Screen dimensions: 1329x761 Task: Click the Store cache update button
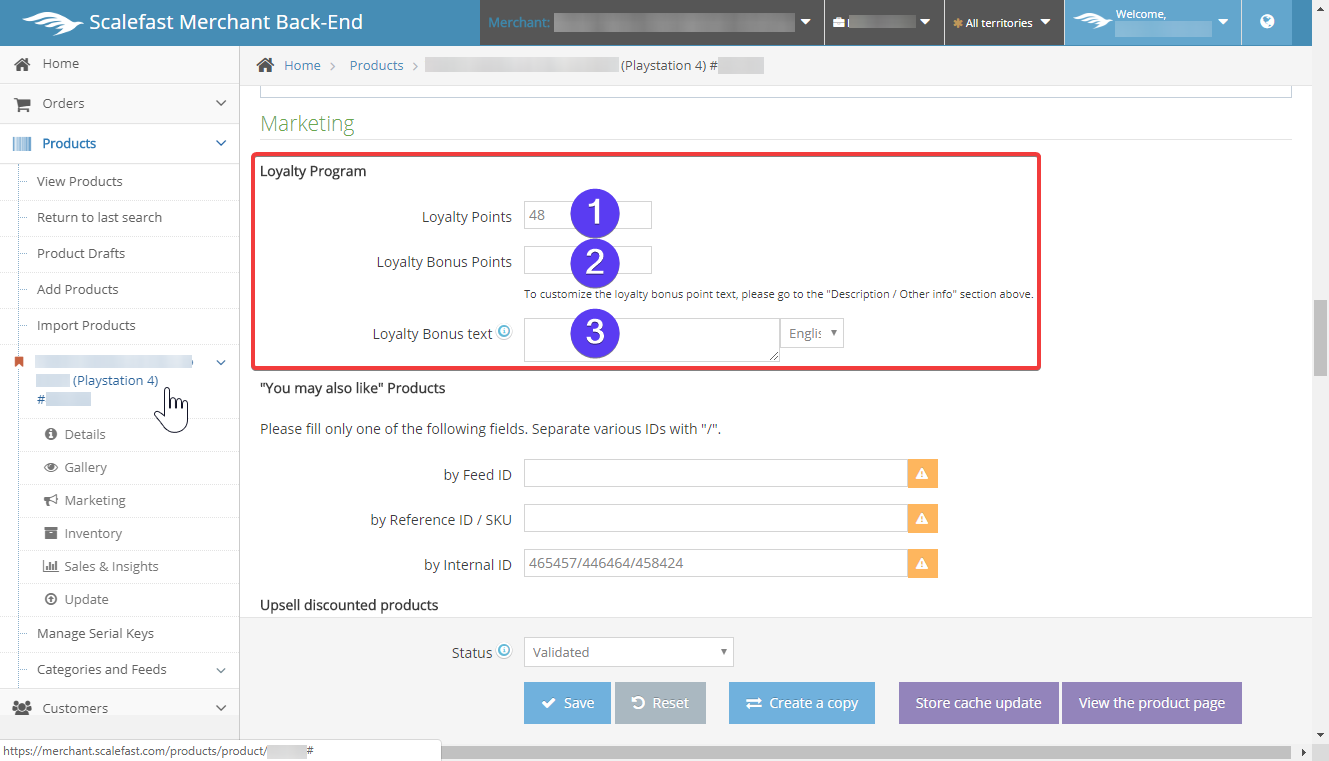[977, 703]
